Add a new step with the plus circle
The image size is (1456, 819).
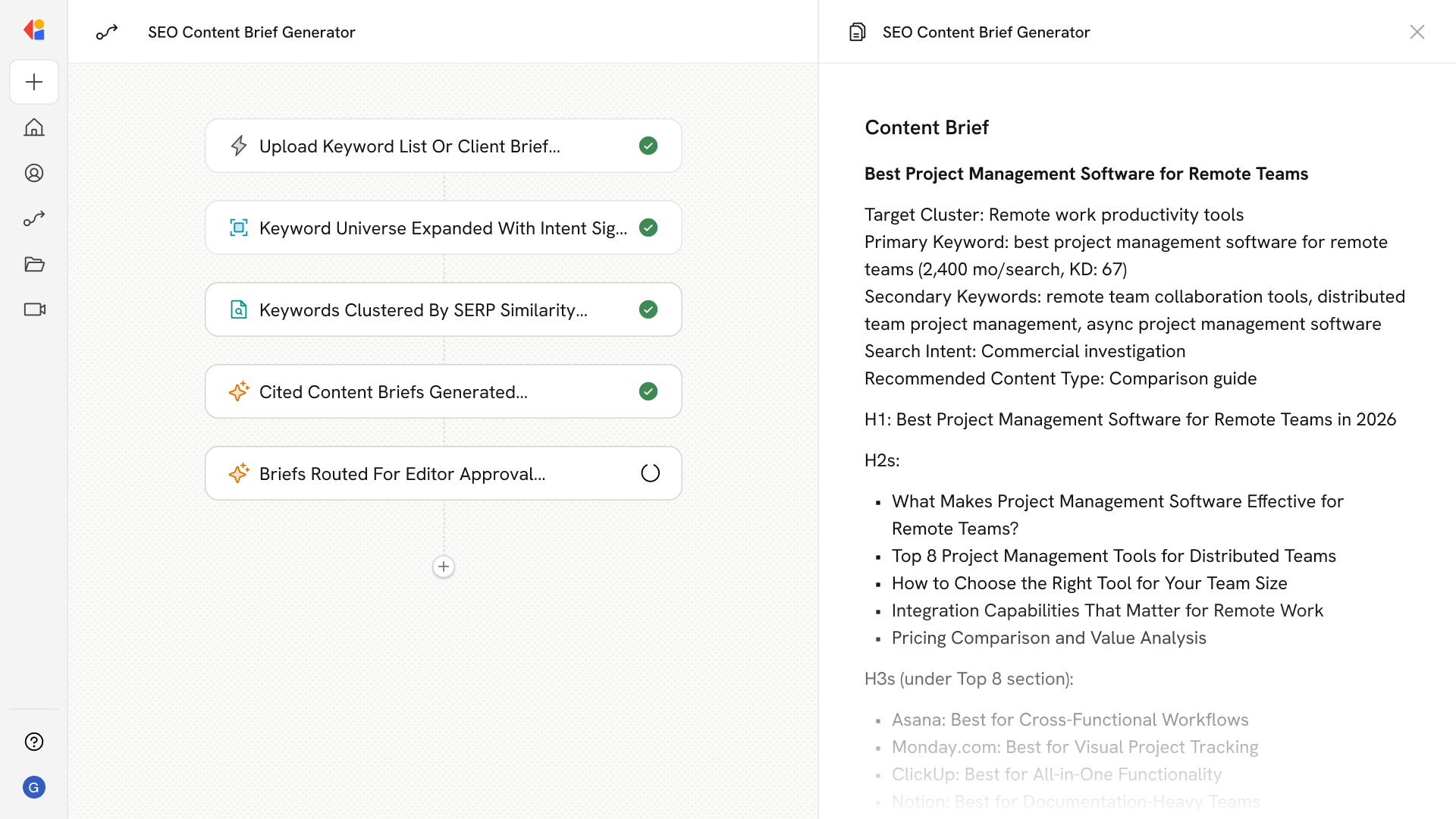[444, 566]
